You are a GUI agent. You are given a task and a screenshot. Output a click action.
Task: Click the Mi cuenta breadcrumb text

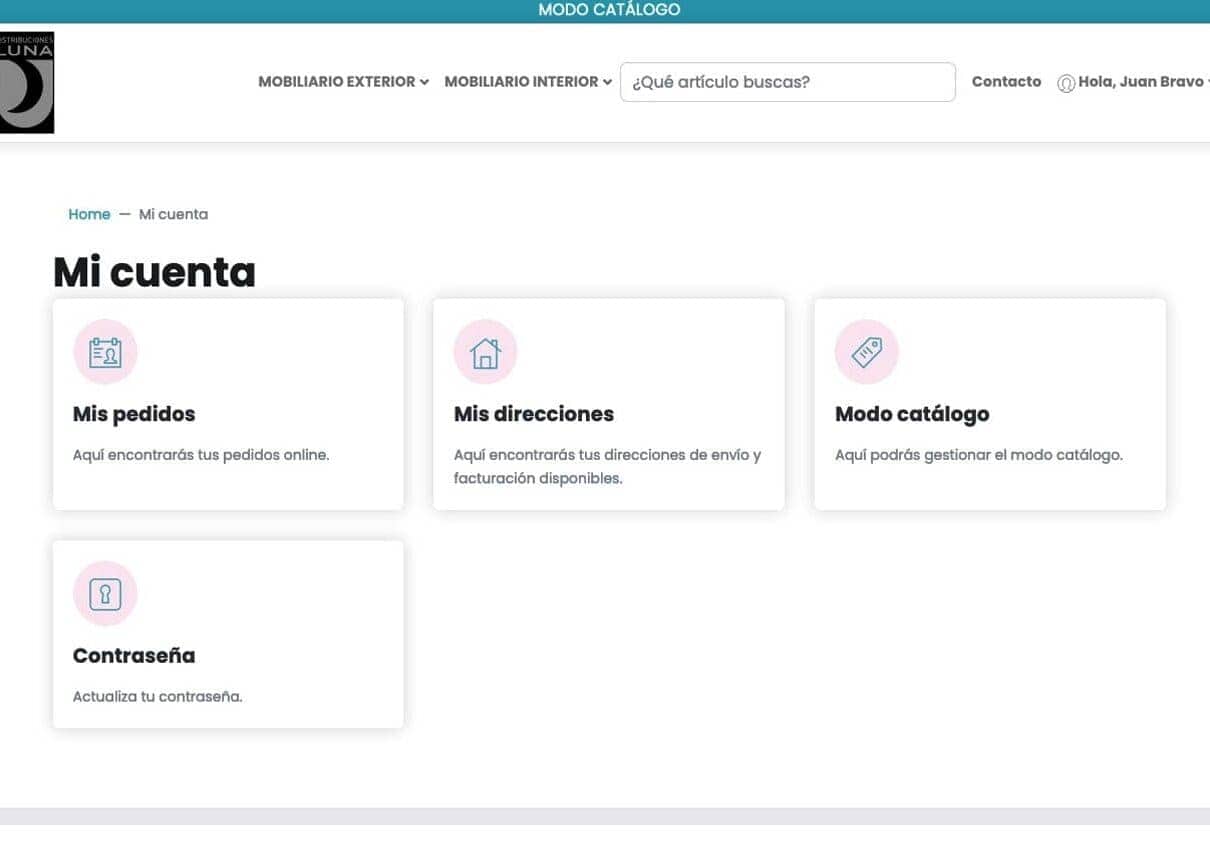click(173, 214)
